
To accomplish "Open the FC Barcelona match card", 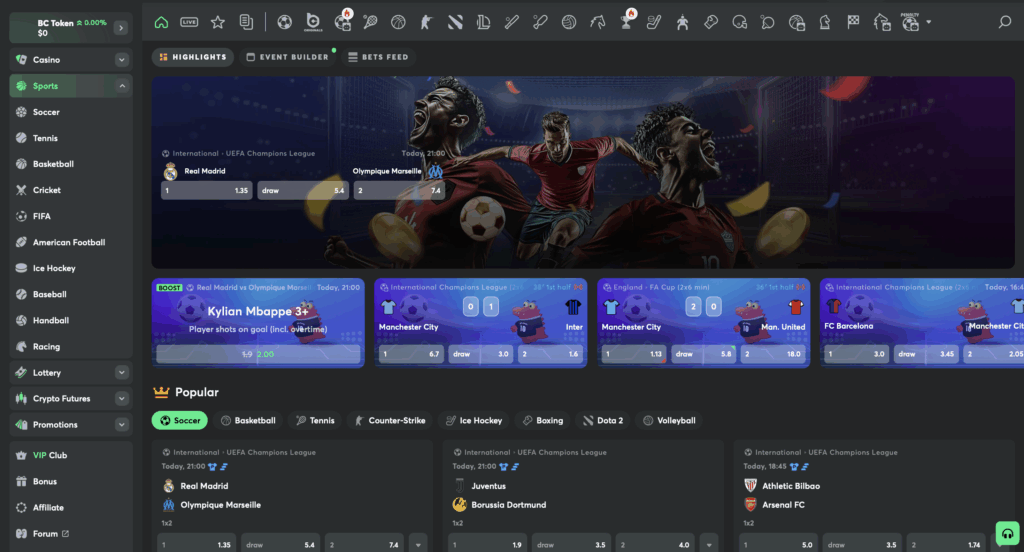I will [x=921, y=323].
